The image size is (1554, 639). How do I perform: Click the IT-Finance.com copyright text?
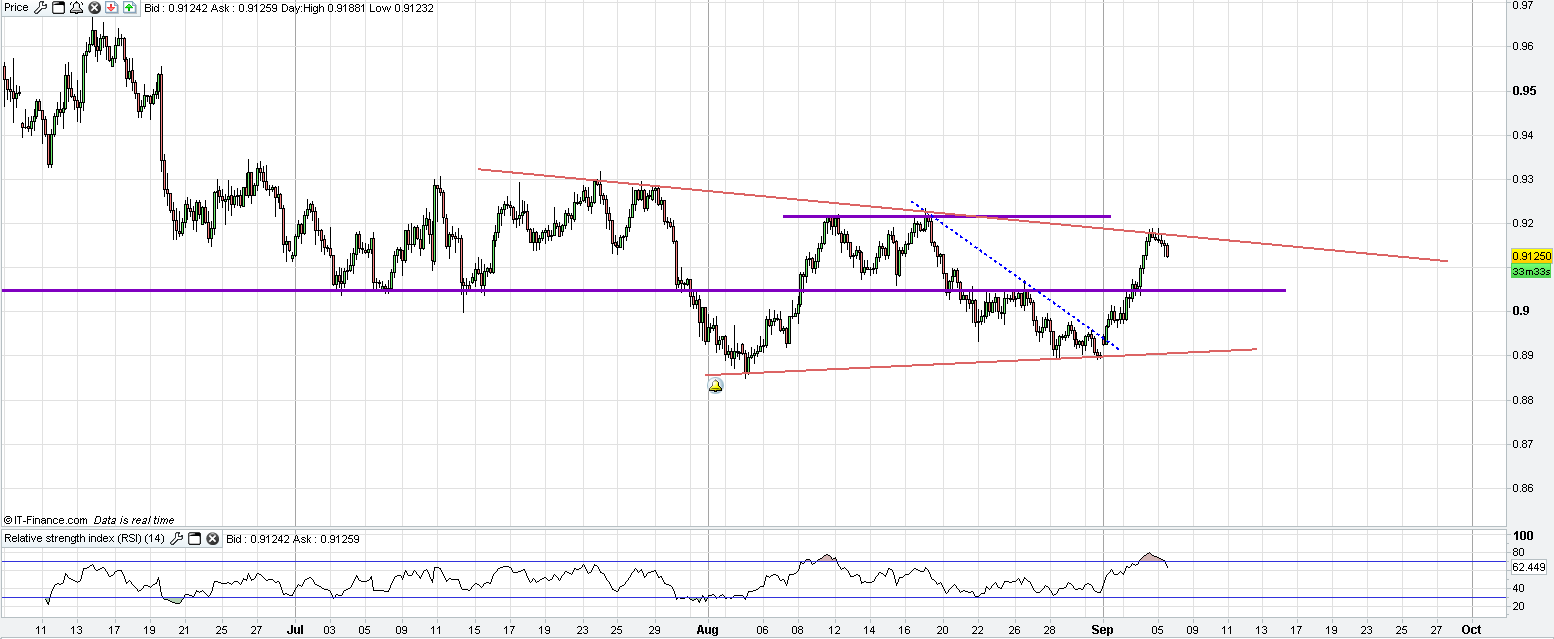(x=46, y=520)
